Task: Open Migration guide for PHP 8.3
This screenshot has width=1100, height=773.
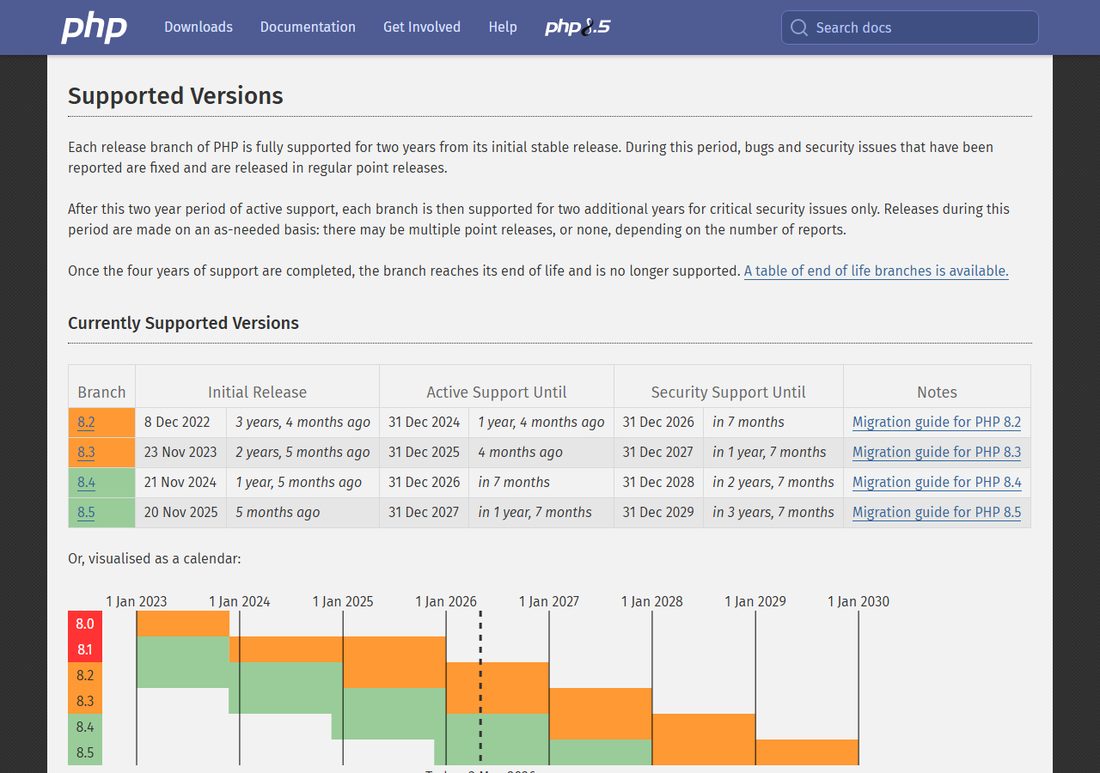Action: (x=937, y=452)
